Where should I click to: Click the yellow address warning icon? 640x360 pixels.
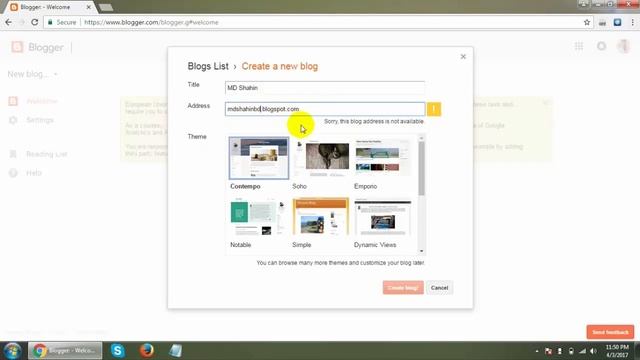[433, 109]
